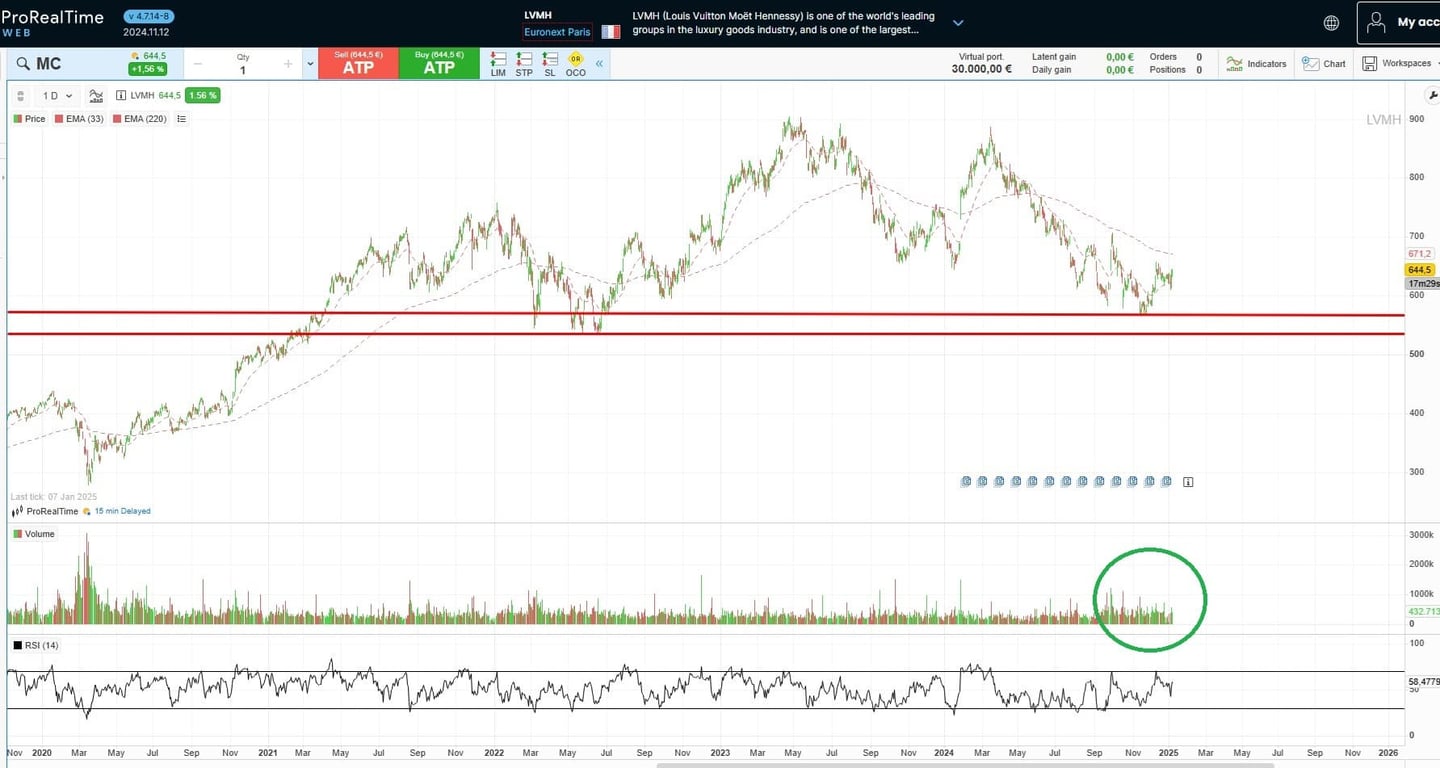
Task: Adjust the quantity stepper plus control
Action: tap(288, 63)
